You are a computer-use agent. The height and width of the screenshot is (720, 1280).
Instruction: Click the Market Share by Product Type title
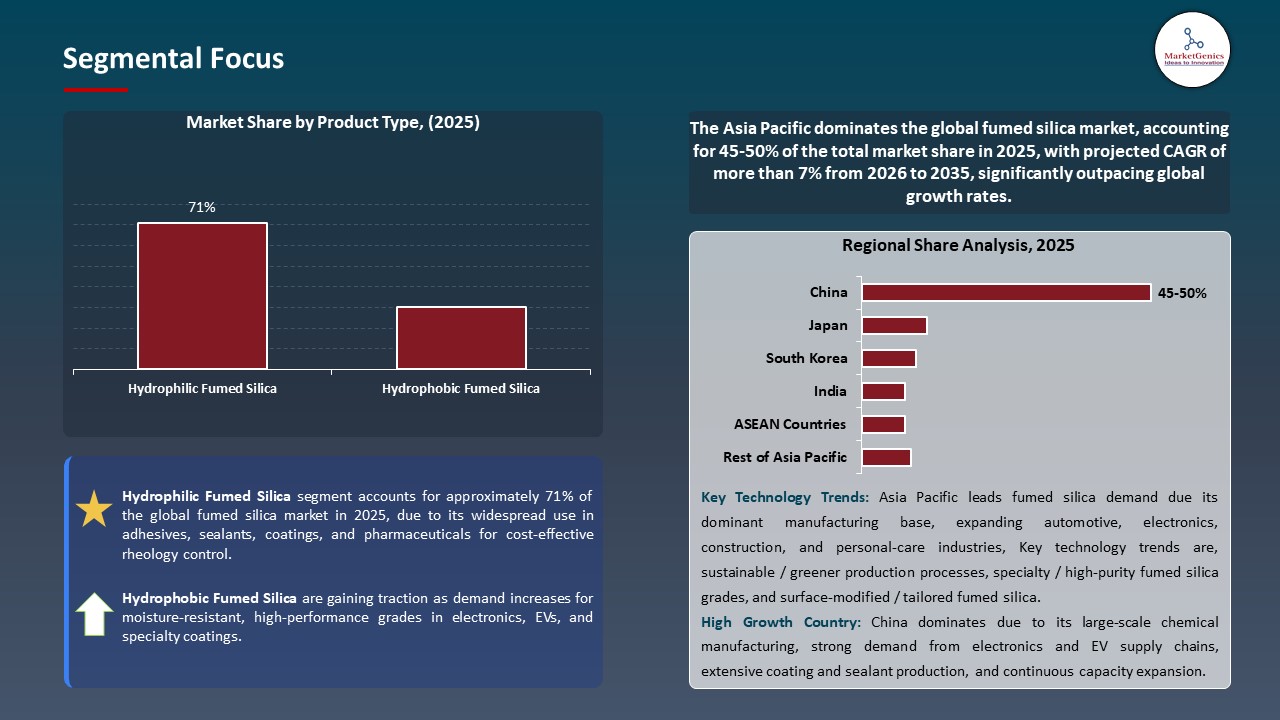tap(333, 122)
